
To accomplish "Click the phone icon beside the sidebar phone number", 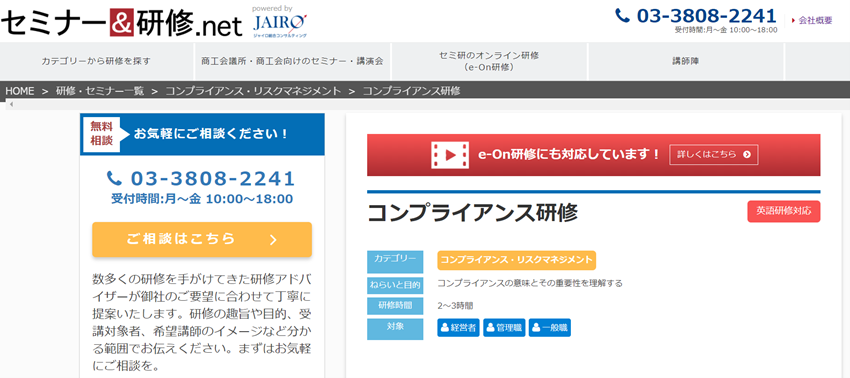I will coord(114,178).
